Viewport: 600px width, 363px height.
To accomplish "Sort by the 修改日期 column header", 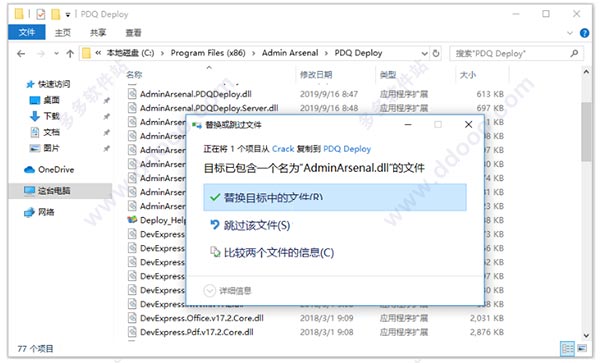I will (316, 75).
